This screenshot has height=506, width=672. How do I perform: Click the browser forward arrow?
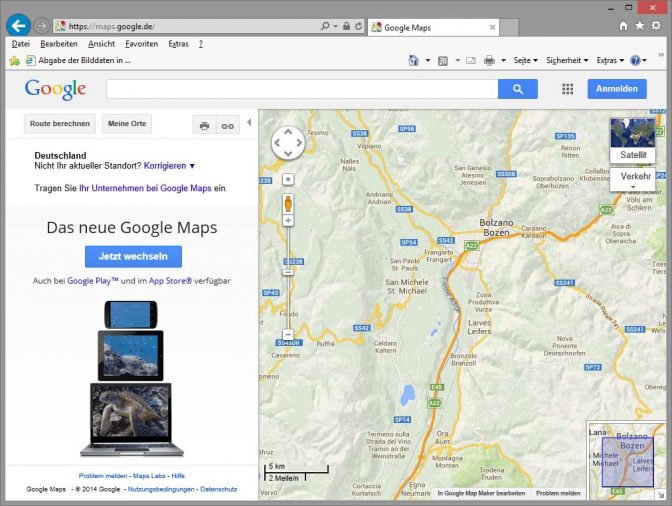[x=41, y=26]
